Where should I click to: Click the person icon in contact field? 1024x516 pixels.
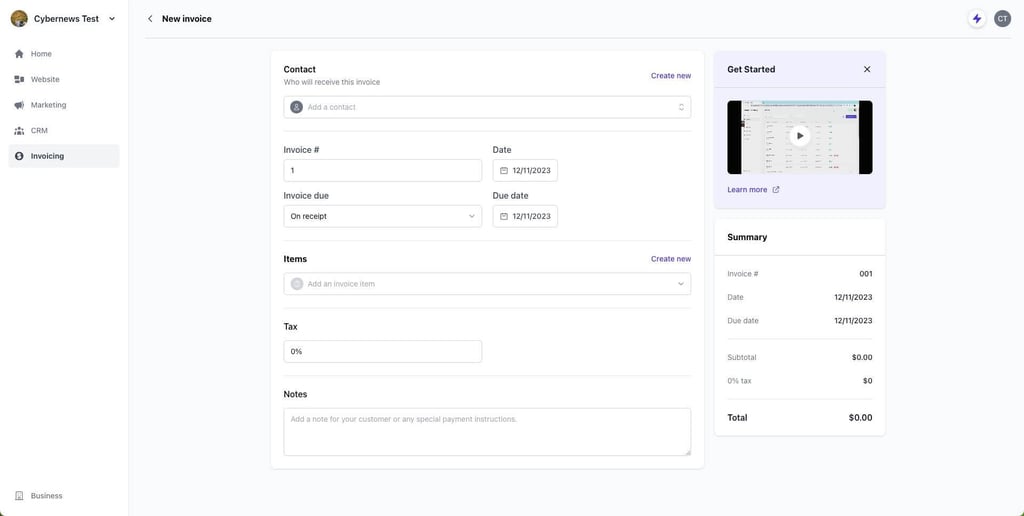tap(296, 107)
